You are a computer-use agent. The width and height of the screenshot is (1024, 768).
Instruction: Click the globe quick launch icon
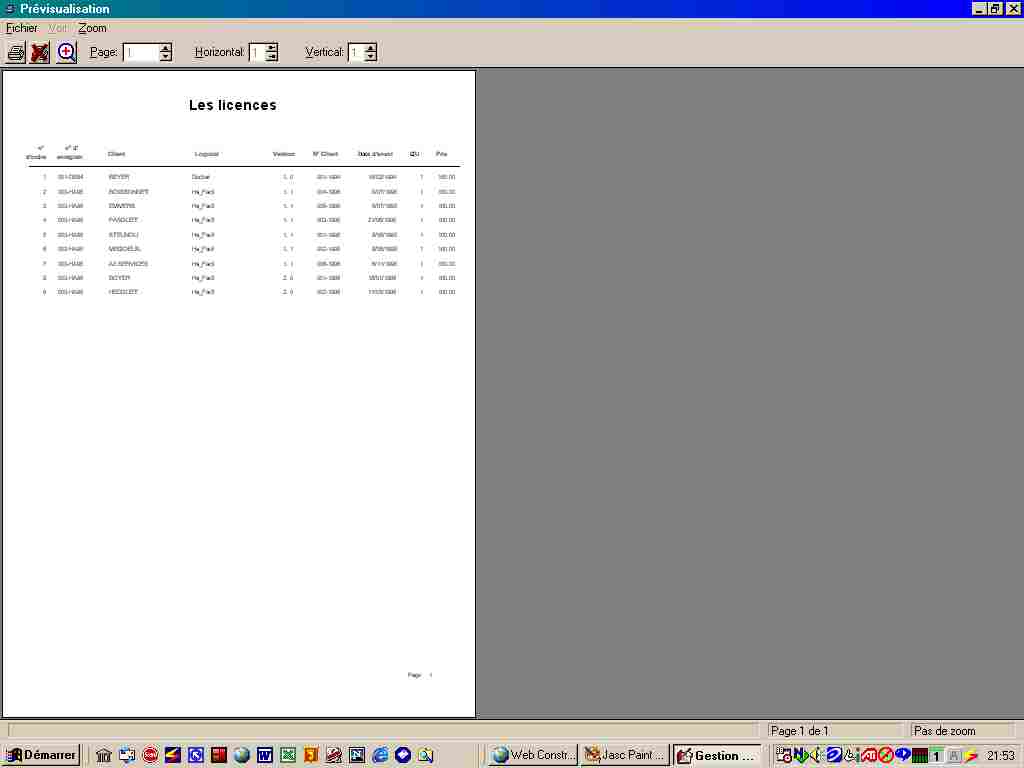pyautogui.click(x=242, y=756)
